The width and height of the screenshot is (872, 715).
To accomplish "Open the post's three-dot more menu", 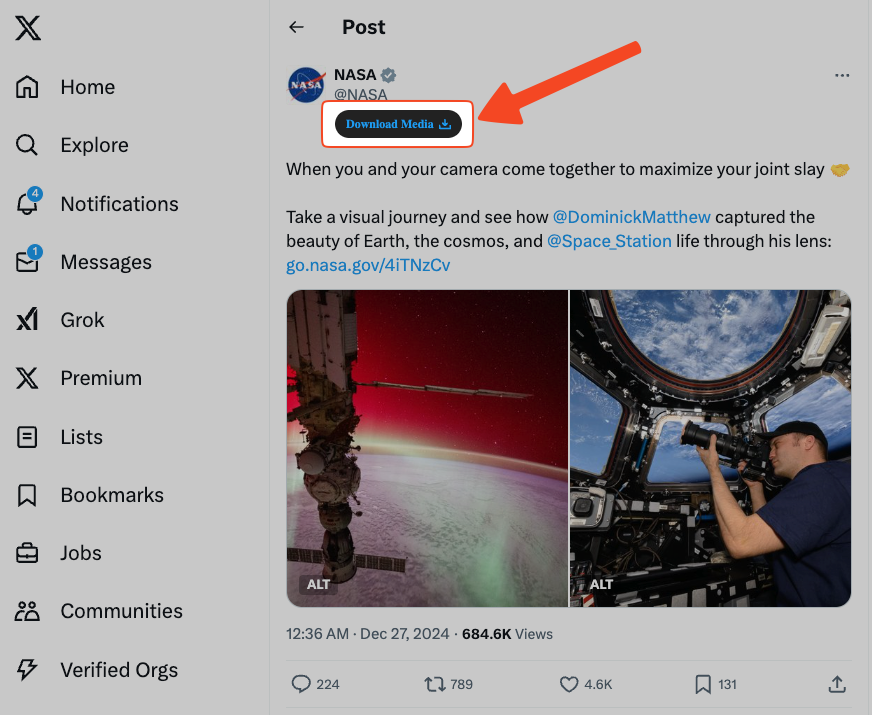I will [x=842, y=76].
